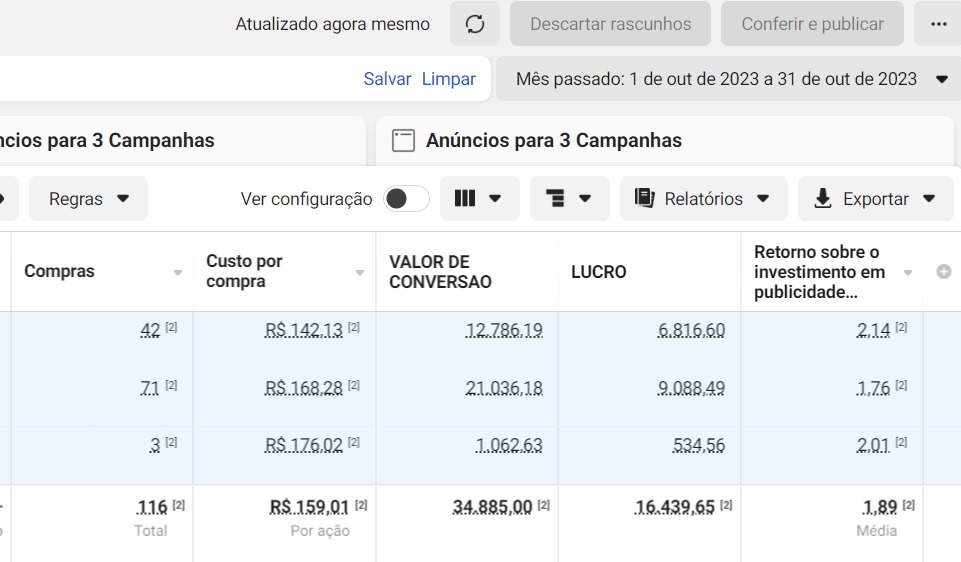Expand the Regras dropdown
The width and height of the screenshot is (961, 562).
pyautogui.click(x=89, y=199)
